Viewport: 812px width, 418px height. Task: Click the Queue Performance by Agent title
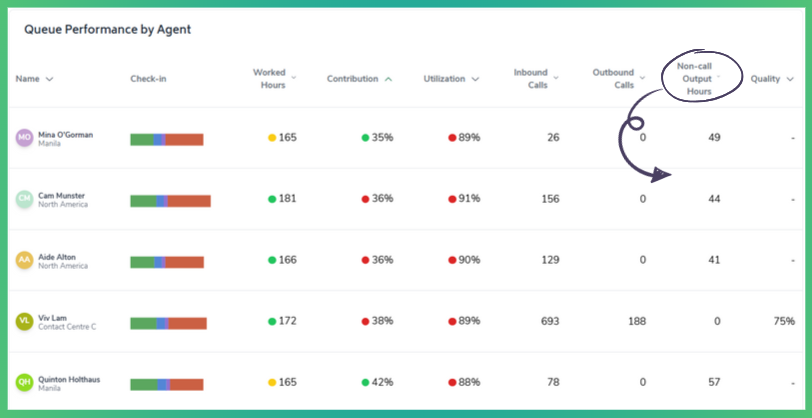(108, 30)
